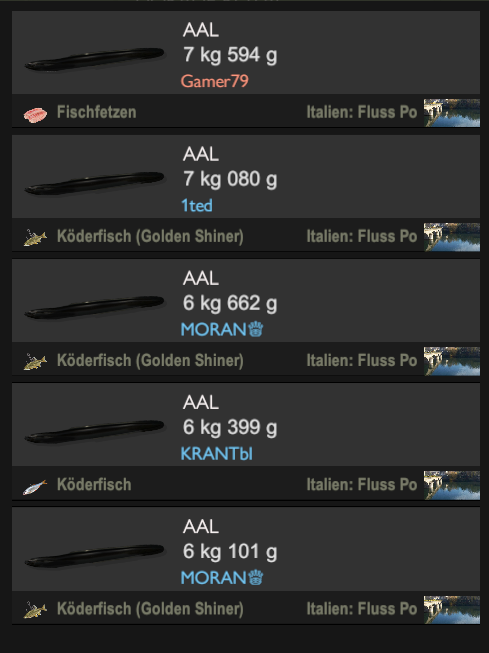Open player profile Gamer79
489x653 pixels.
tap(215, 81)
